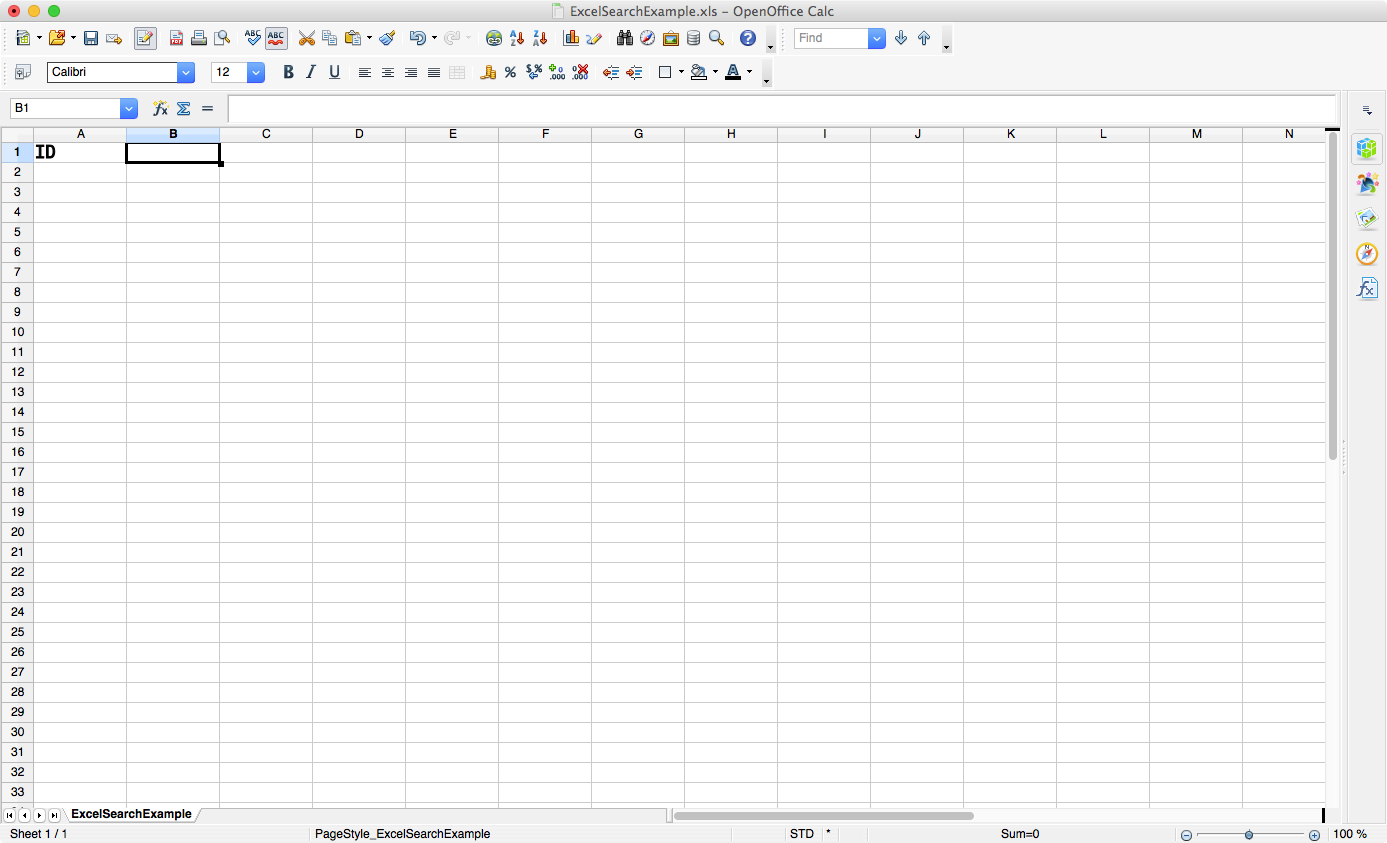
Task: Click the Print file directly icon
Action: pos(199,38)
